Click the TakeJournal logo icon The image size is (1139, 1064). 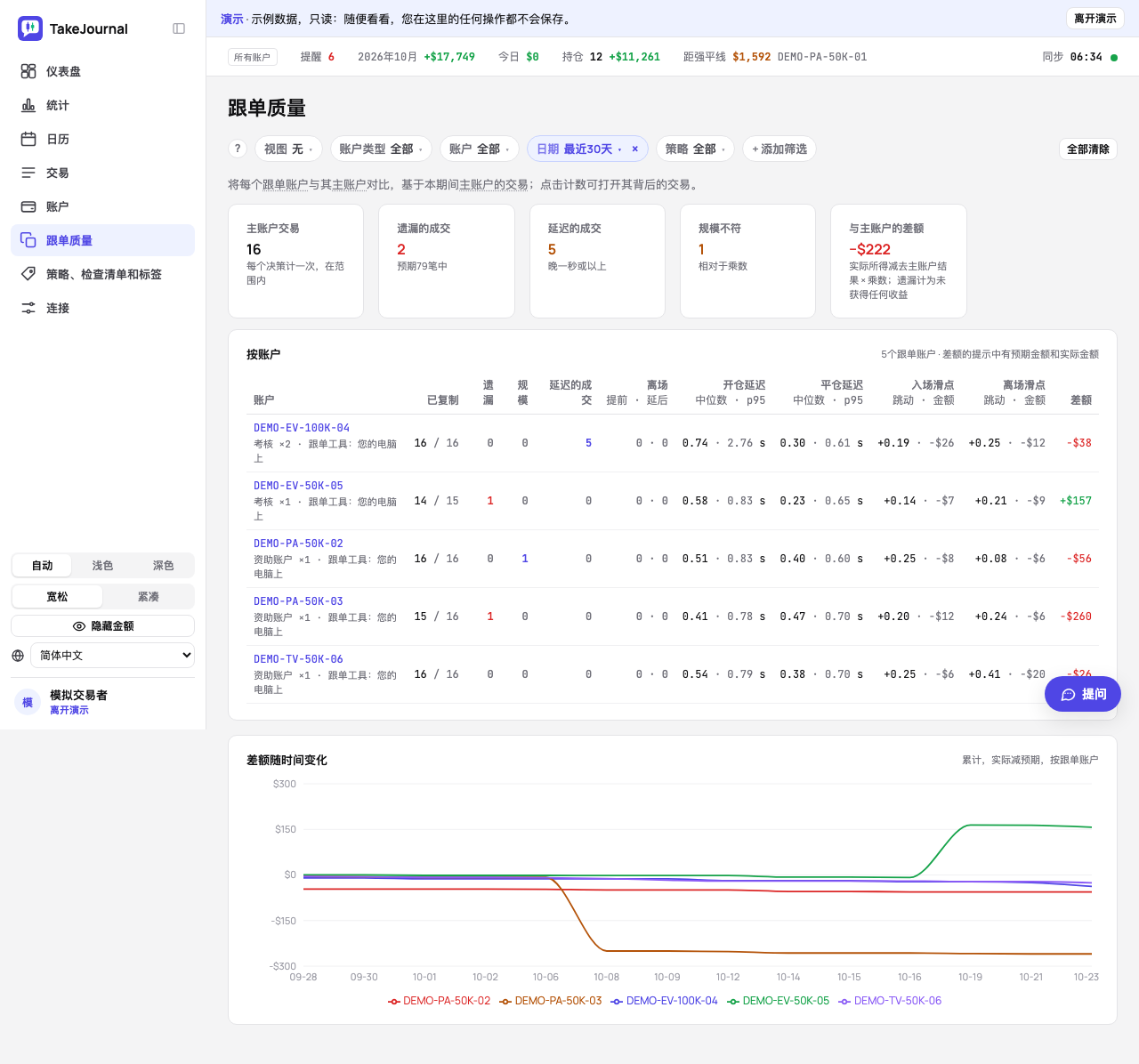pyautogui.click(x=30, y=28)
